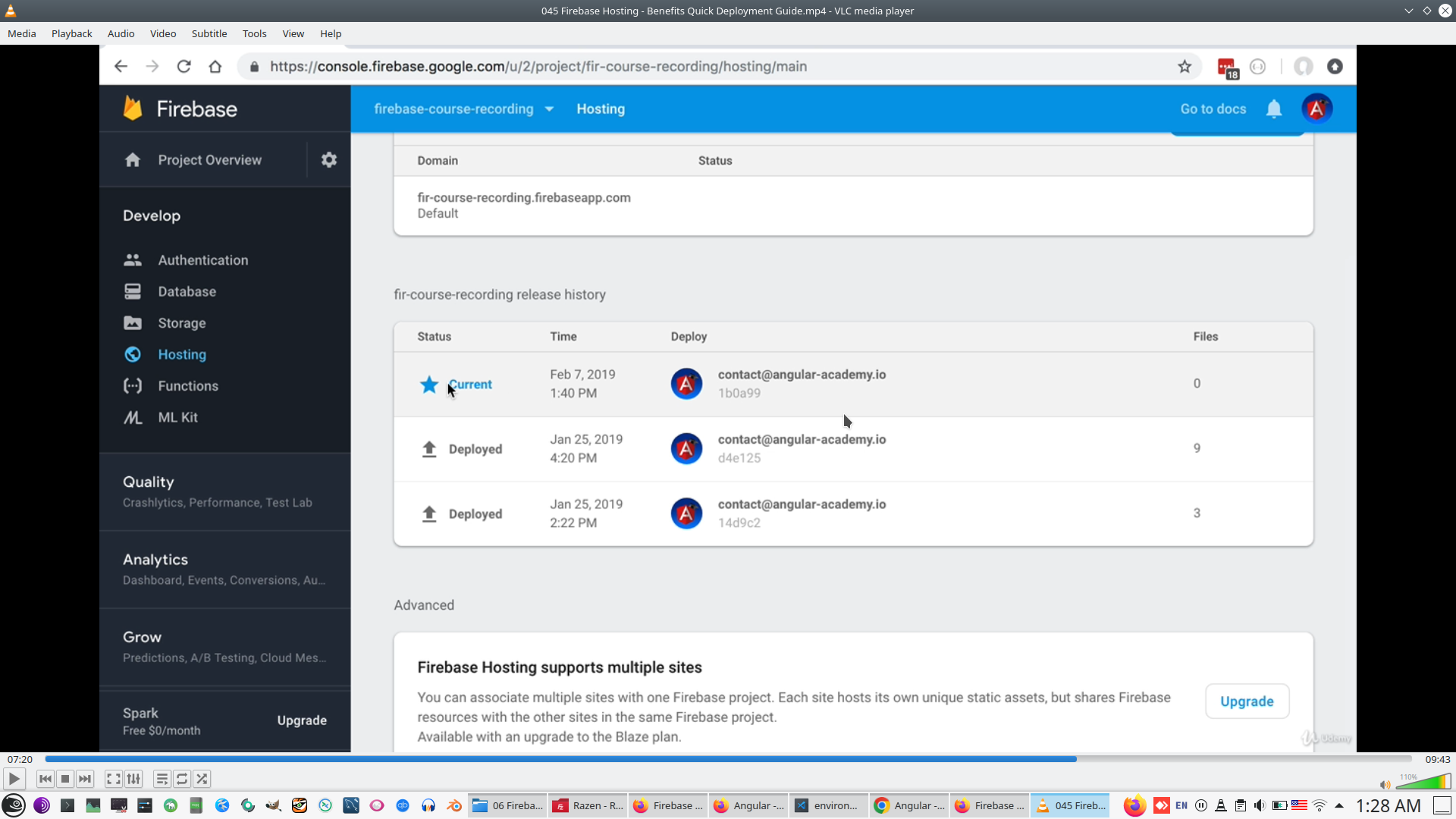This screenshot has width=1456, height=819.
Task: Toggle random shuffle playback
Action: 202,779
